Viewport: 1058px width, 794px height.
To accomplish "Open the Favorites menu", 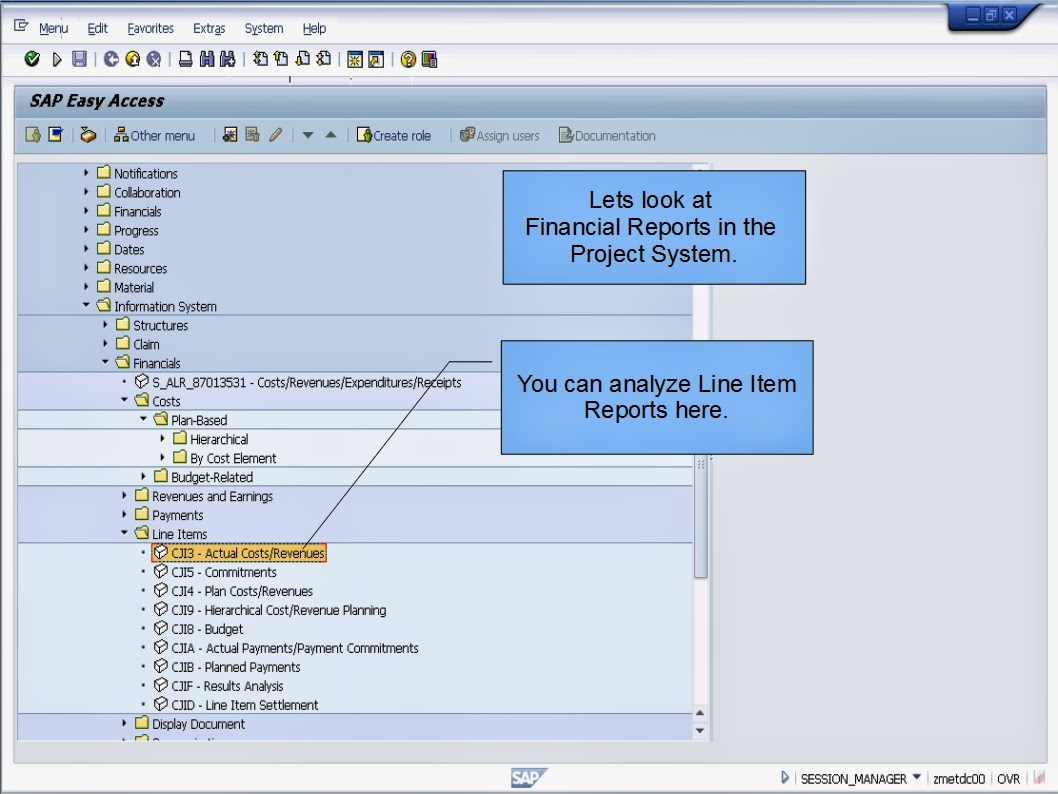I will 150,28.
